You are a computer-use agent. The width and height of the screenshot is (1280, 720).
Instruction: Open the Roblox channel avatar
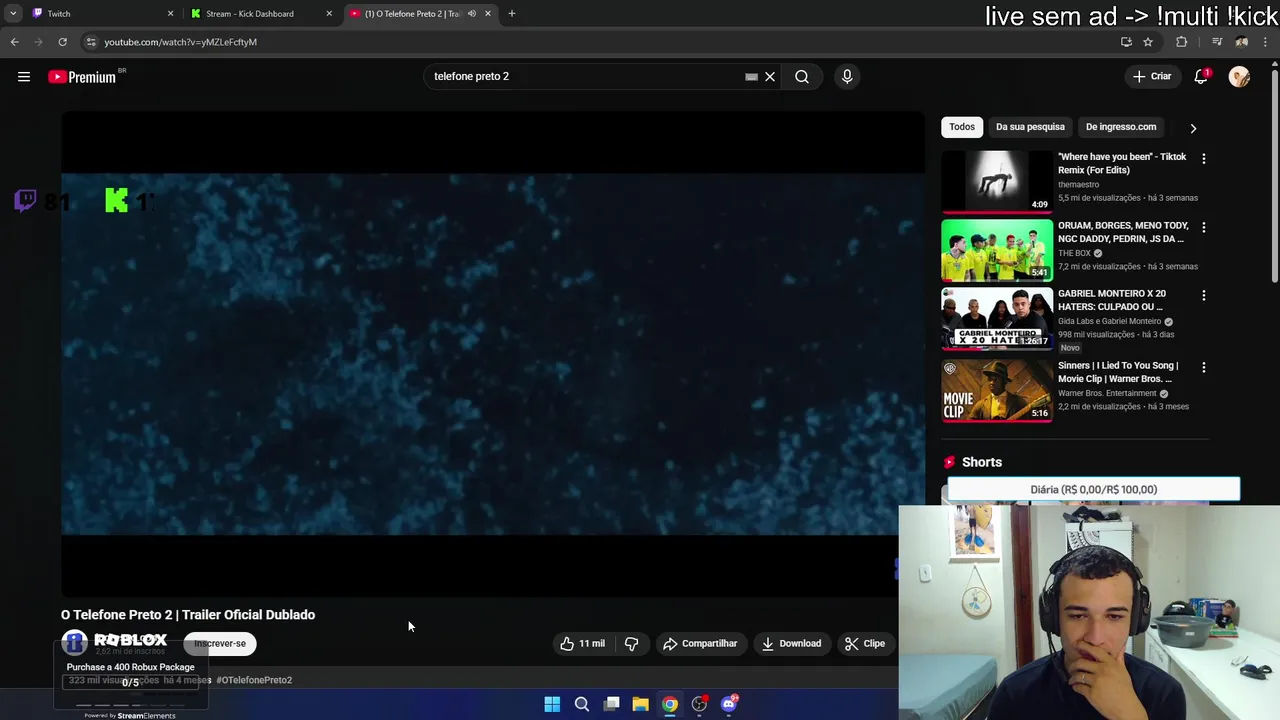click(75, 642)
